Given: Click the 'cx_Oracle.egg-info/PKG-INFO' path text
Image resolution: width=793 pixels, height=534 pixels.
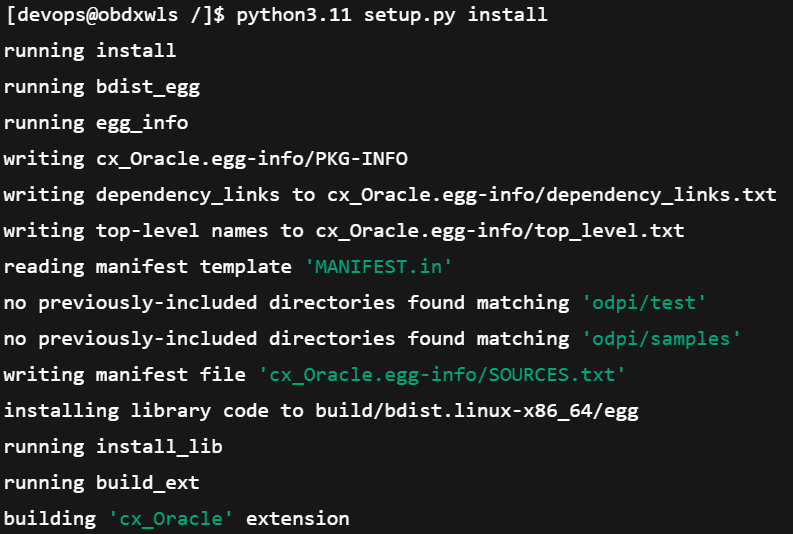Looking at the screenshot, I should (x=252, y=159).
